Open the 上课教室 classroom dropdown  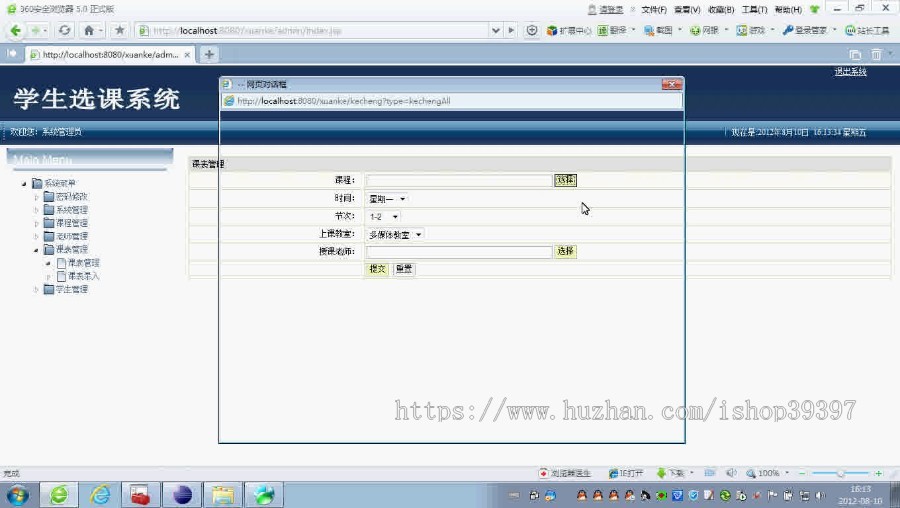(x=395, y=234)
